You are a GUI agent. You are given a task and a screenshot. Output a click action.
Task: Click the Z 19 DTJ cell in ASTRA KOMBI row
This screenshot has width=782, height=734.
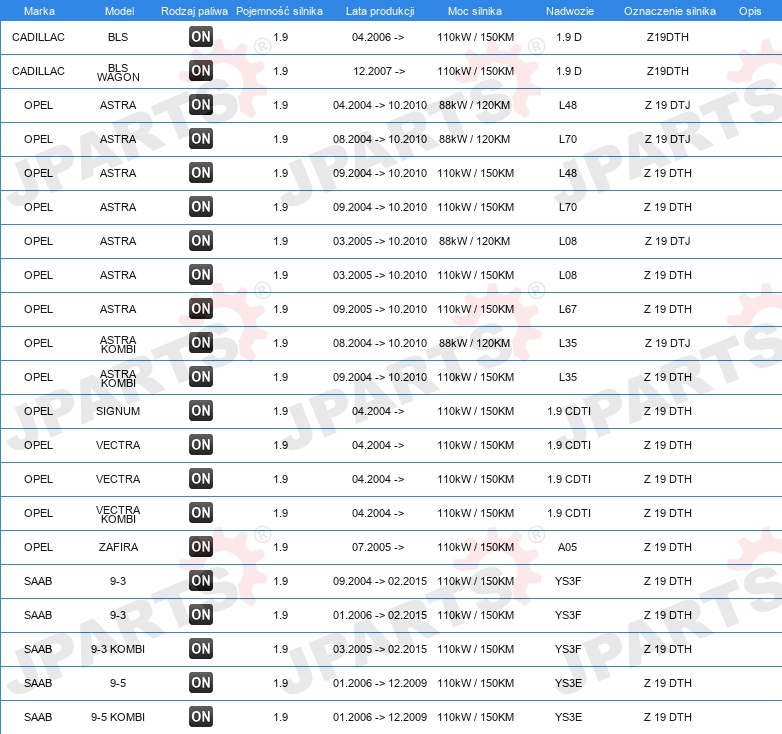tap(668, 343)
